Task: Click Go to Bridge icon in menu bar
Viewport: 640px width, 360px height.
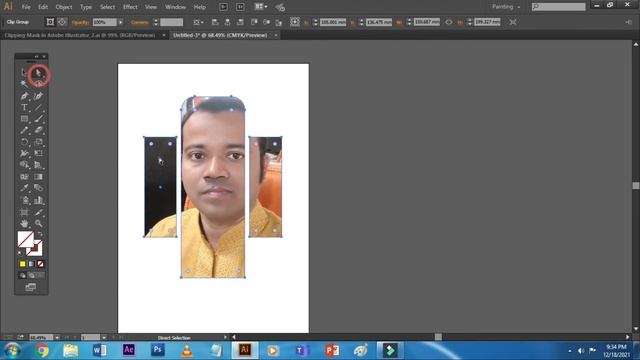Action: [223, 7]
